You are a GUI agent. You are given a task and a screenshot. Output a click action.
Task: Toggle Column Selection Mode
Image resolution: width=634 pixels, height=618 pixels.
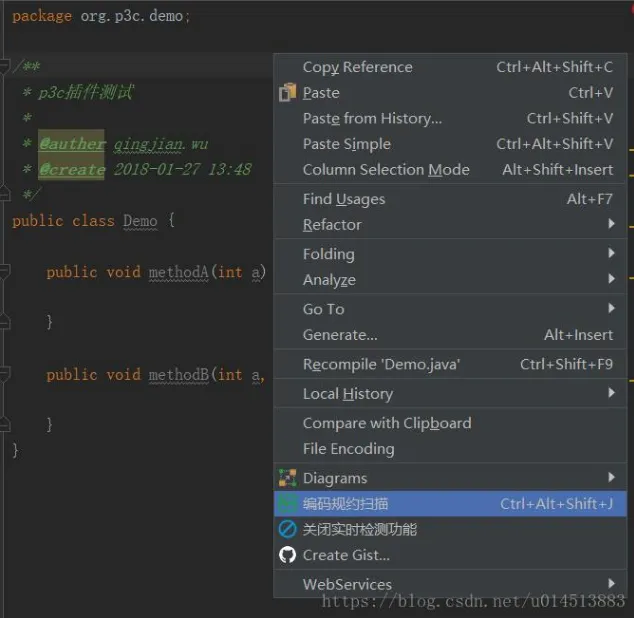[x=386, y=170]
